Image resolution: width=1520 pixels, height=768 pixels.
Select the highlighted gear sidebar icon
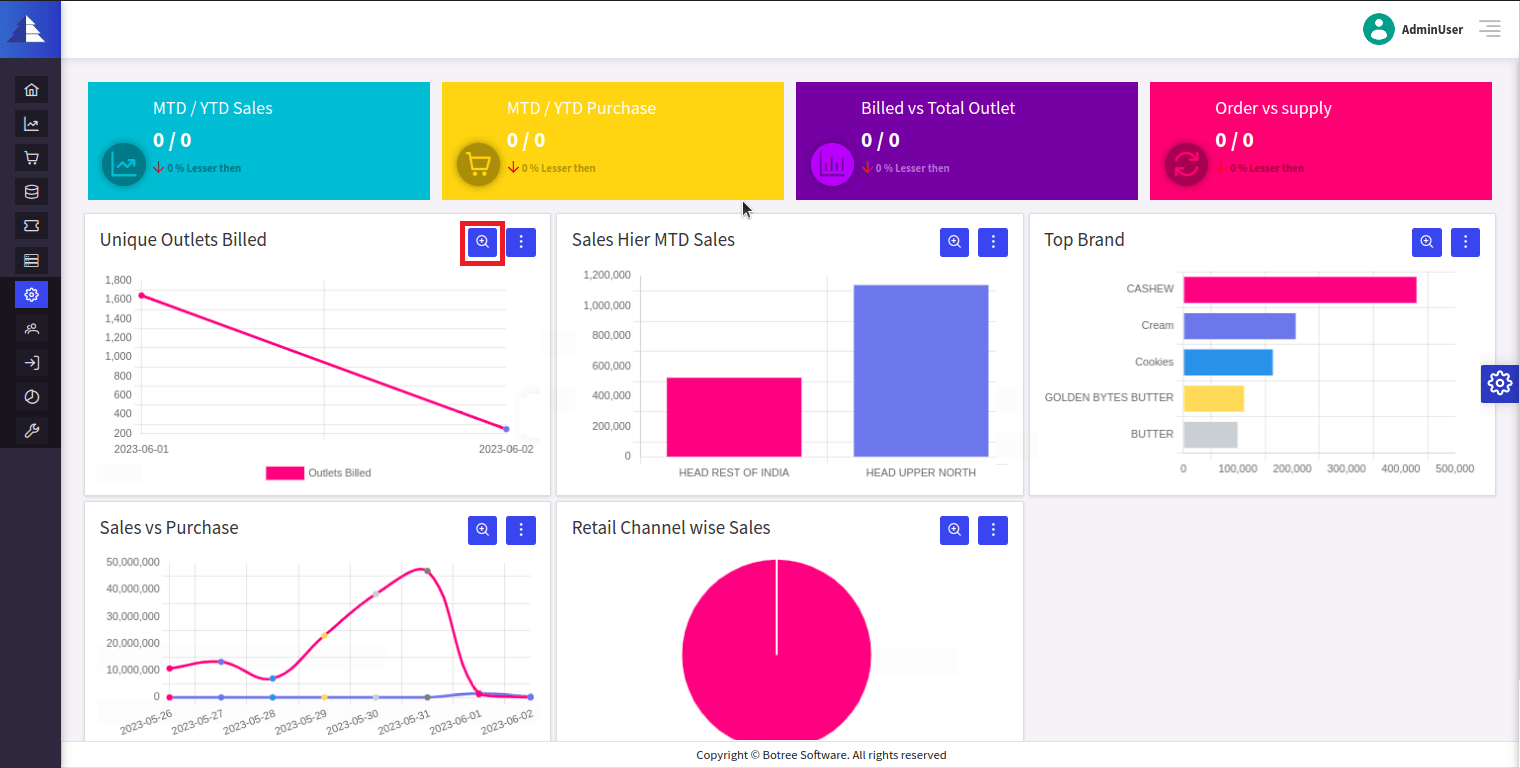pyautogui.click(x=32, y=295)
